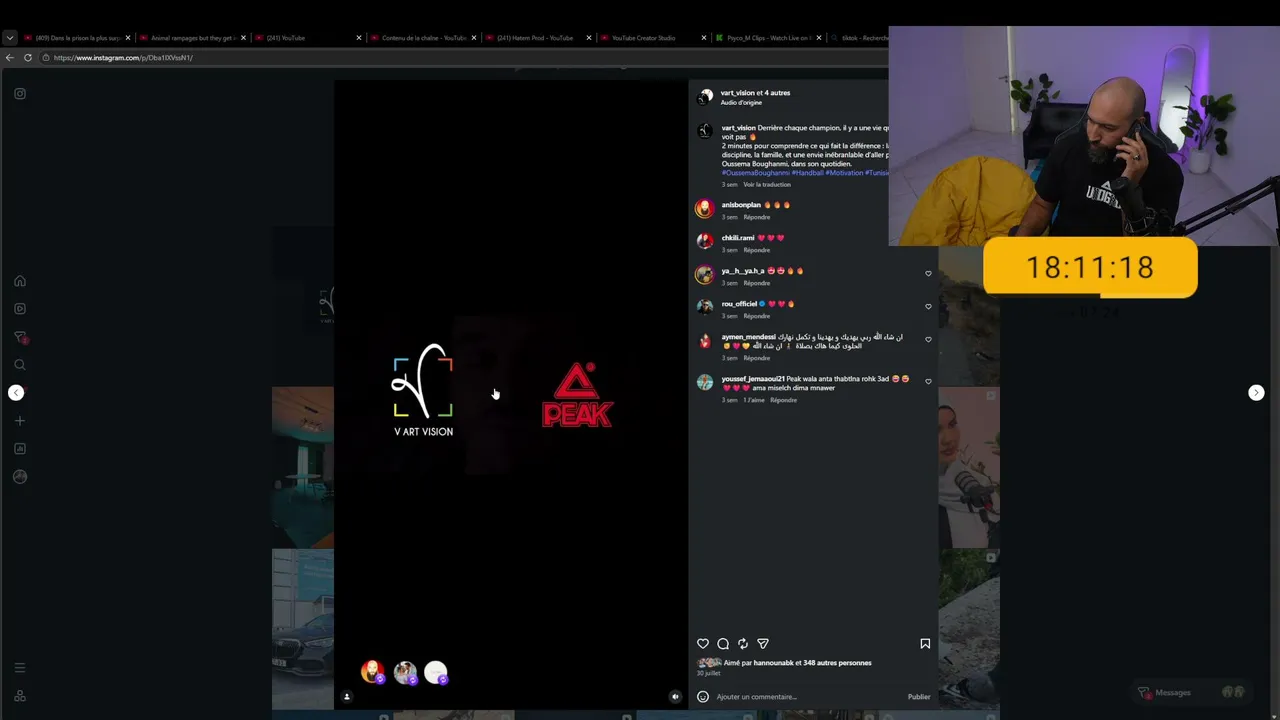This screenshot has width=1280, height=720.
Task: View '348 autres personnes' who liked
Action: click(x=837, y=663)
